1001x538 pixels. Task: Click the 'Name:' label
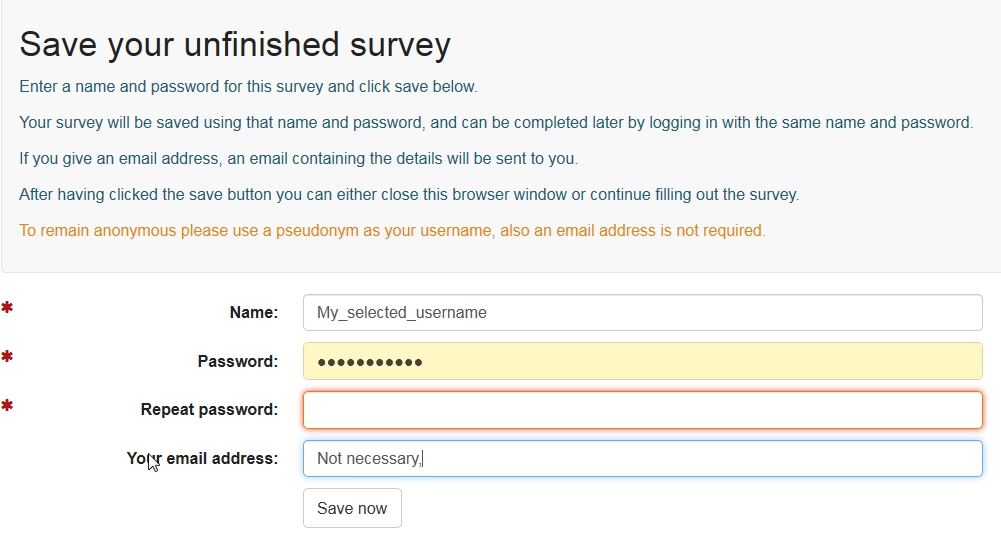(254, 312)
